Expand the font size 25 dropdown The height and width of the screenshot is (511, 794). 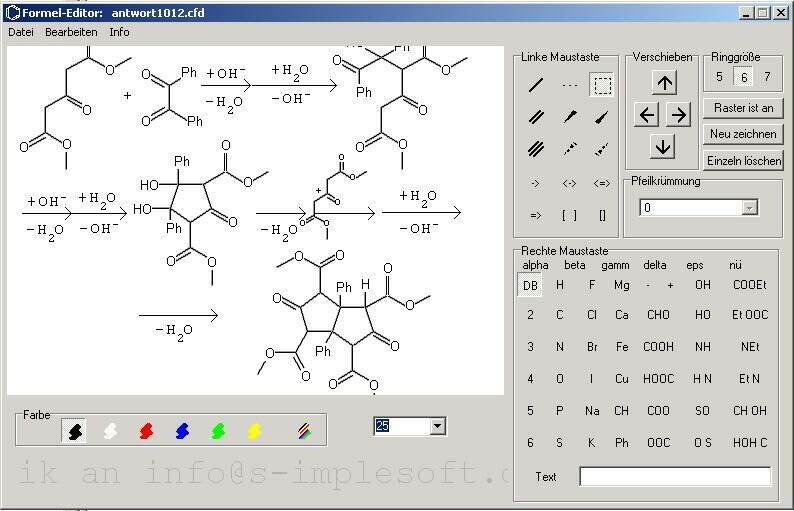(438, 426)
